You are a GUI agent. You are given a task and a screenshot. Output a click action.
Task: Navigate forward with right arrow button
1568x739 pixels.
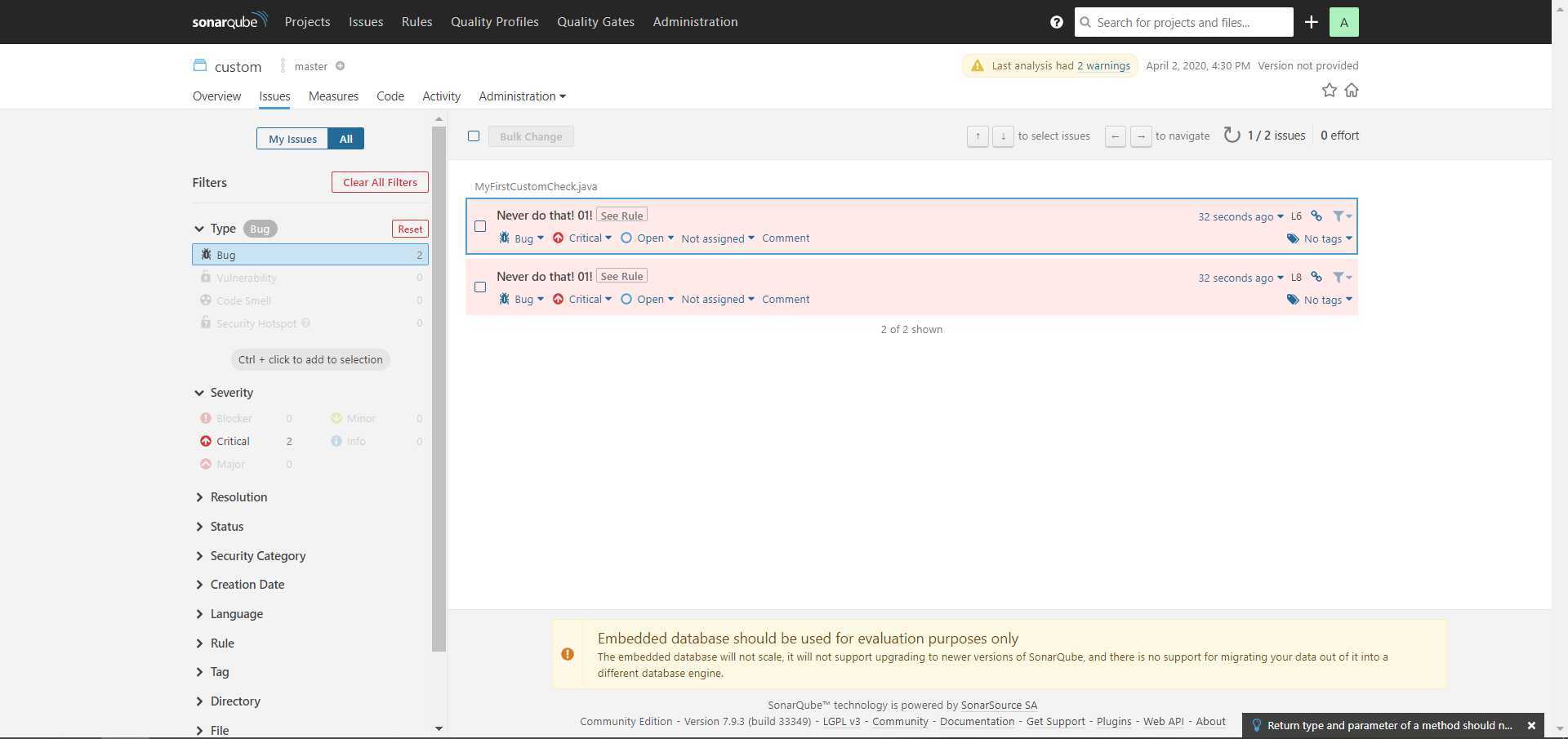tap(1141, 136)
